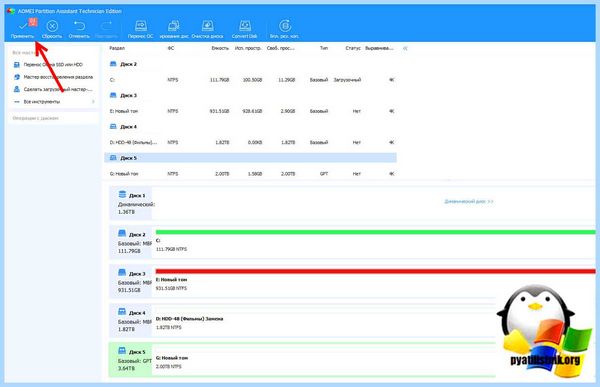The image size is (600, 387).
Task: Select the Диск 1 dynamic disk block
Action: pos(131,203)
